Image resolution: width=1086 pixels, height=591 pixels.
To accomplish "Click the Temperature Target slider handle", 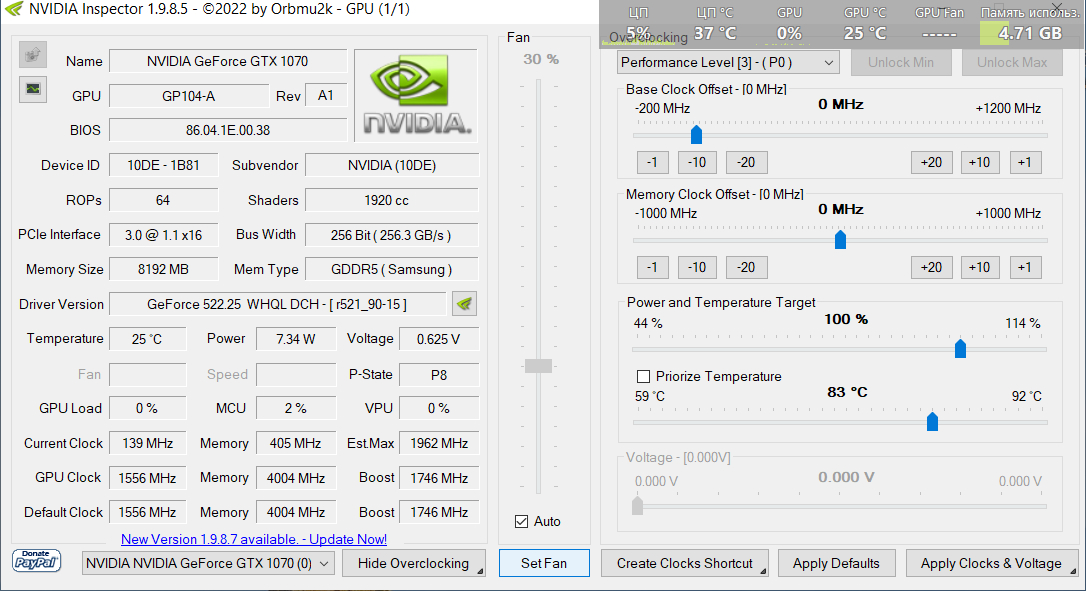I will [932, 421].
